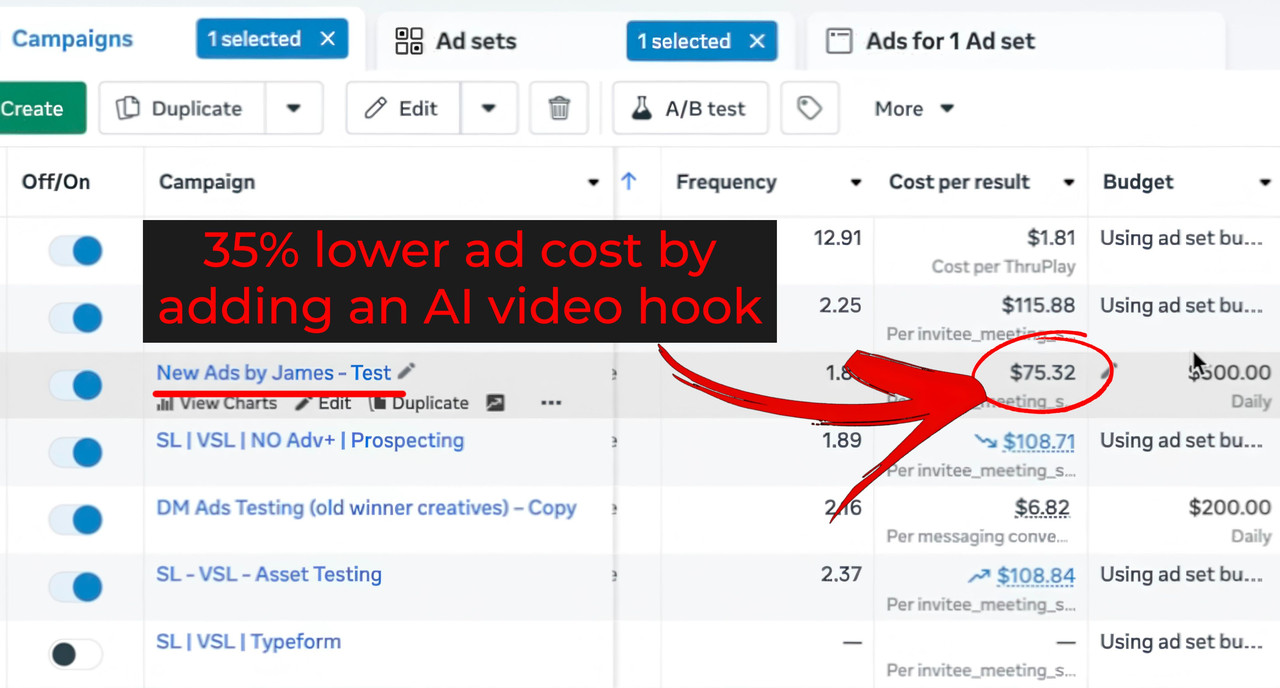
Task: Open Cost per result column dropdown
Action: click(1069, 182)
